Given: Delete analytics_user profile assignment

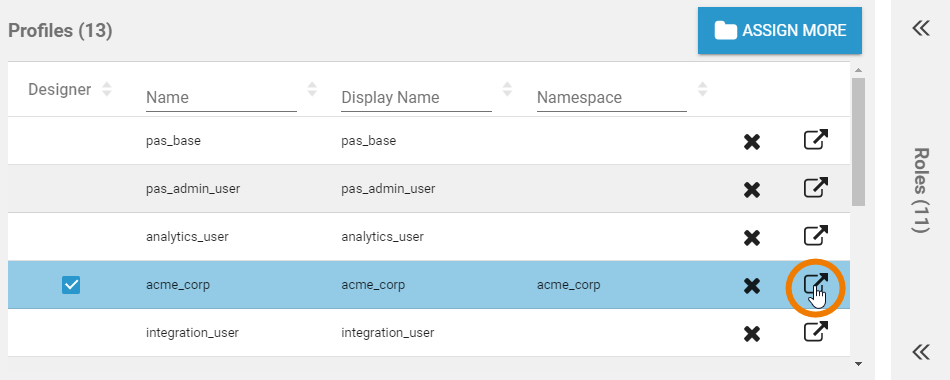Looking at the screenshot, I should click(x=752, y=238).
